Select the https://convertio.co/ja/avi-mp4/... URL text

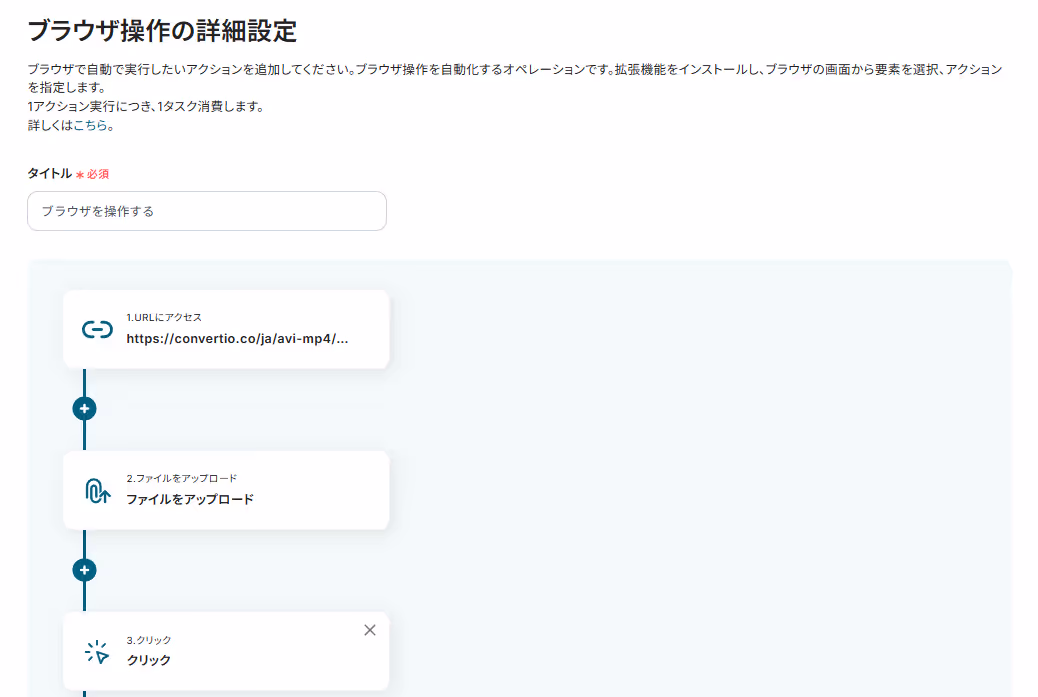237,339
